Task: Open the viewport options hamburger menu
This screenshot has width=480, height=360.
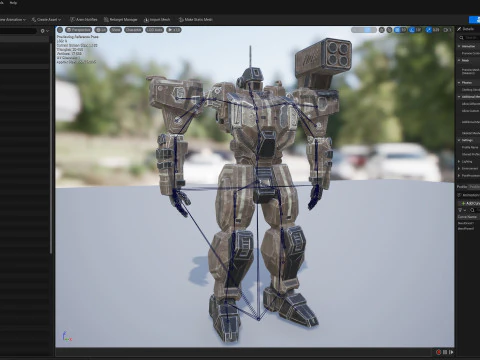Action: click(x=60, y=30)
